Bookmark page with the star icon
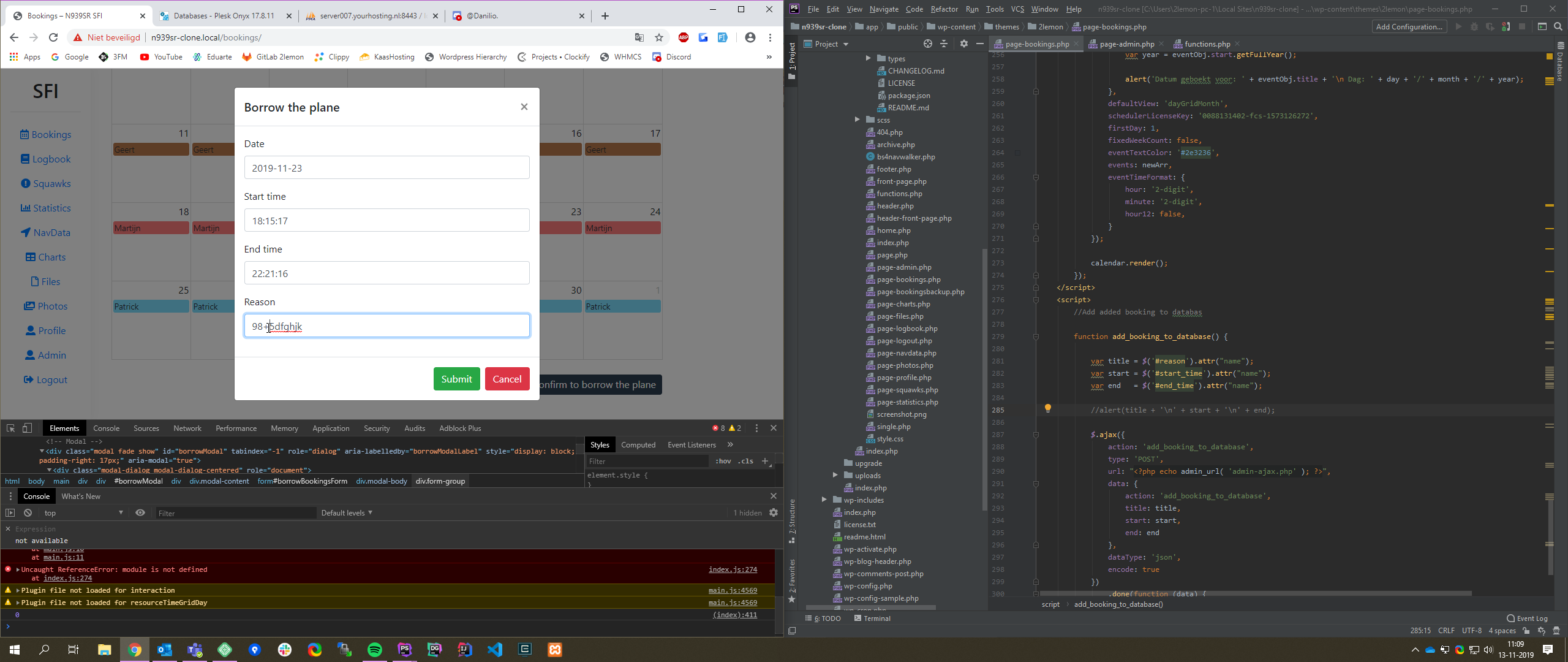Screen dimensions: 1568x662 coord(659,37)
